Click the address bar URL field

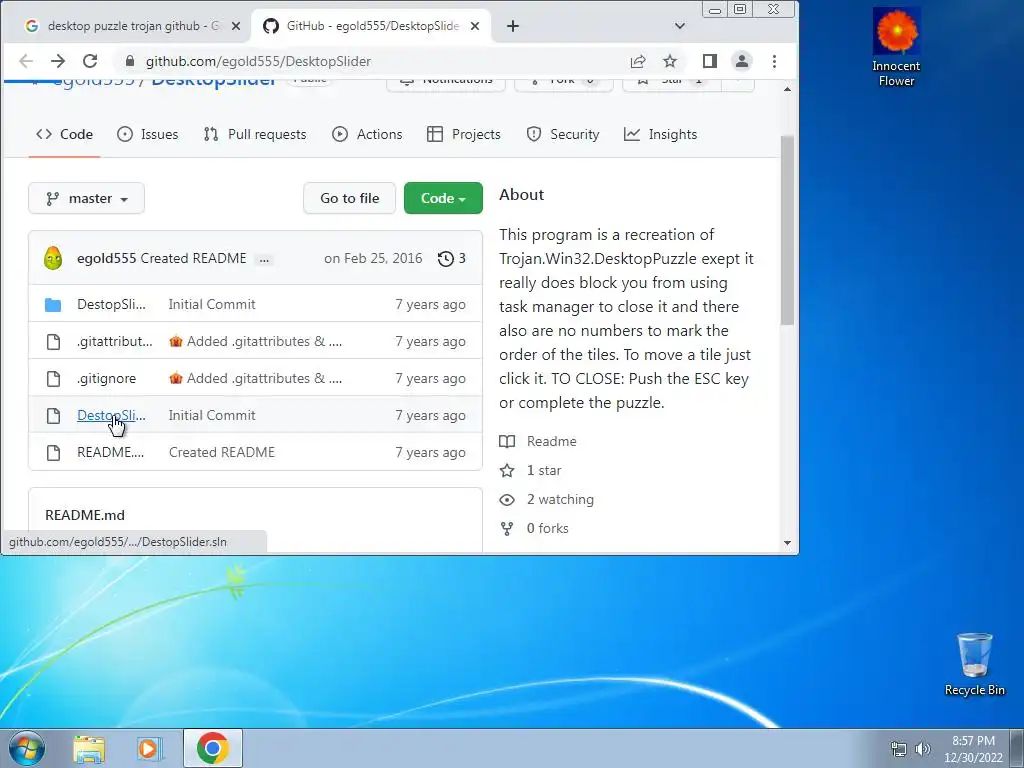click(379, 61)
